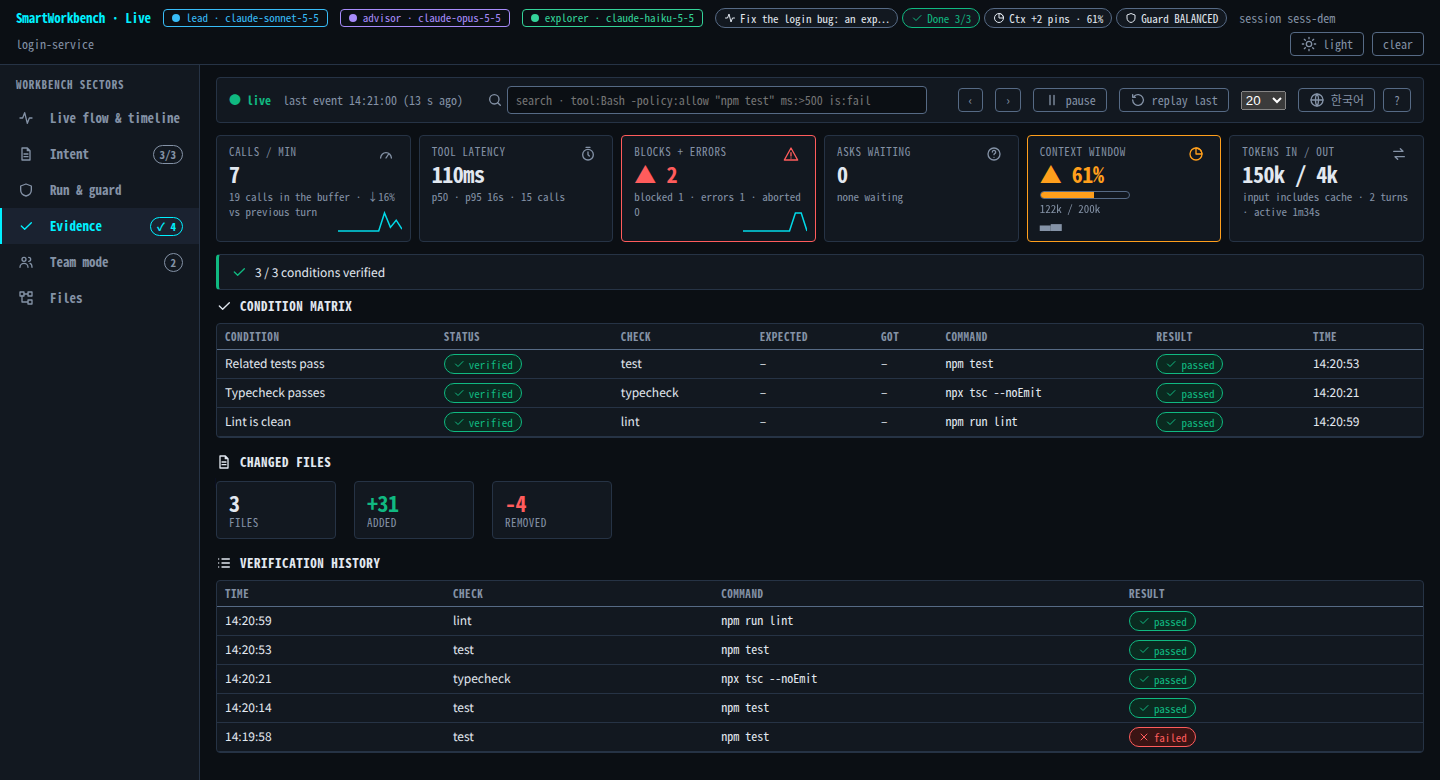This screenshot has height=780, width=1440.
Task: Click the clear button
Action: tap(1397, 44)
